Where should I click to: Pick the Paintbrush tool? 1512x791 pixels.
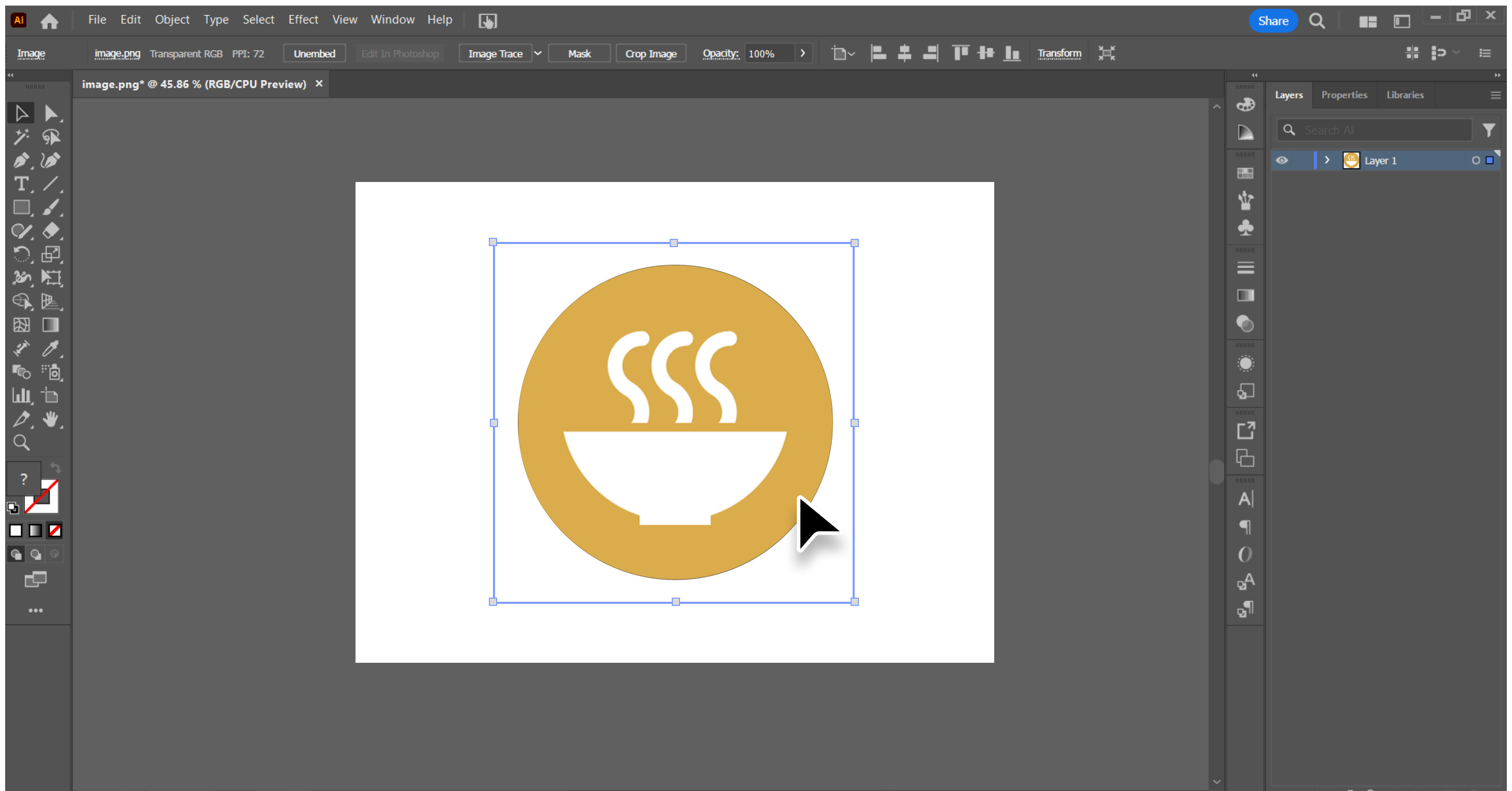click(x=52, y=207)
